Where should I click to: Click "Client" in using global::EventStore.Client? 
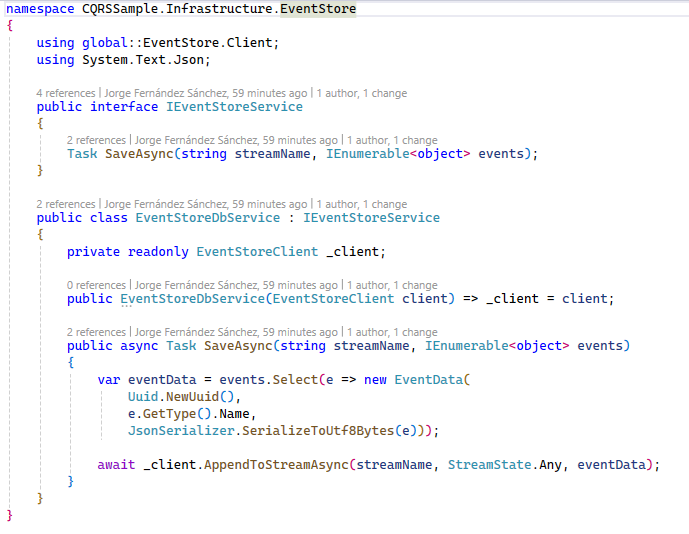(250, 43)
